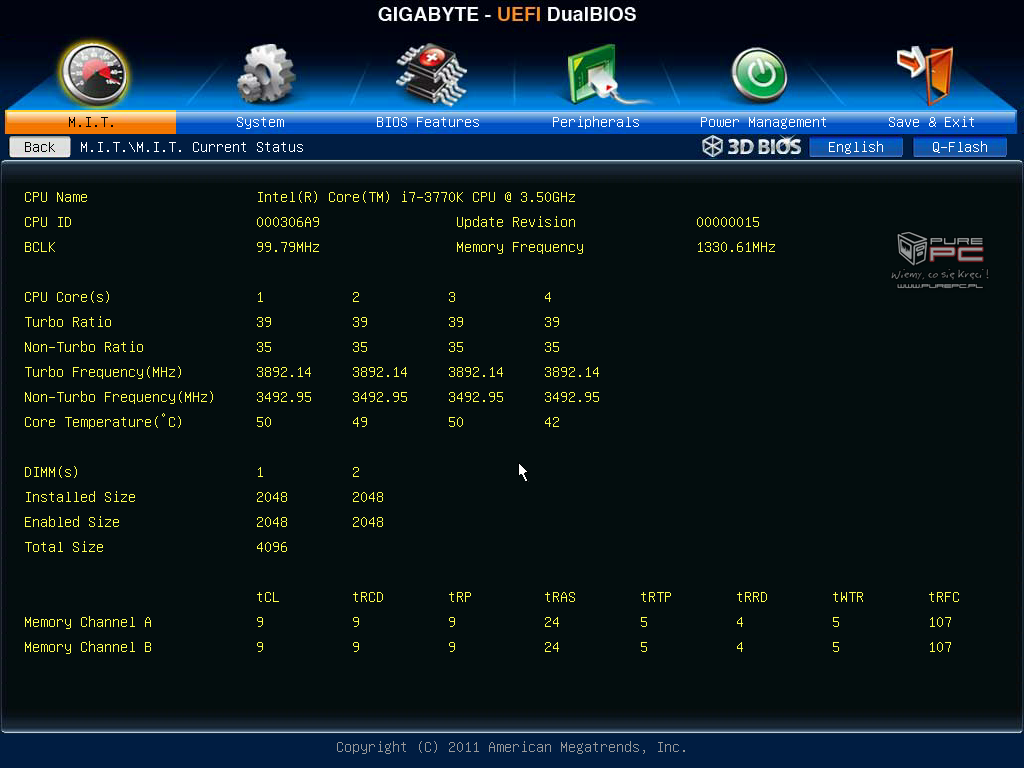This screenshot has width=1024, height=768.
Task: Click the Installed Size row label
Action: click(80, 497)
